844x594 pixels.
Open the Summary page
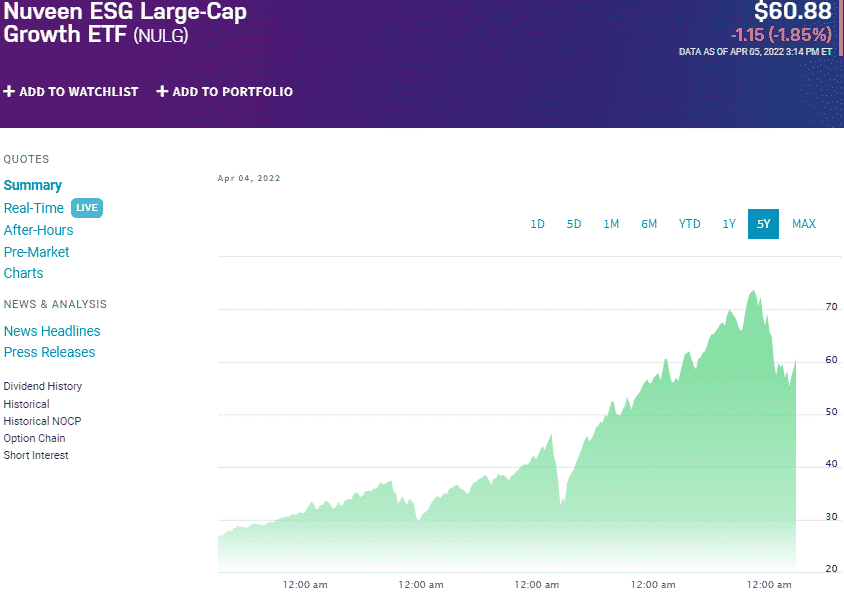32,185
